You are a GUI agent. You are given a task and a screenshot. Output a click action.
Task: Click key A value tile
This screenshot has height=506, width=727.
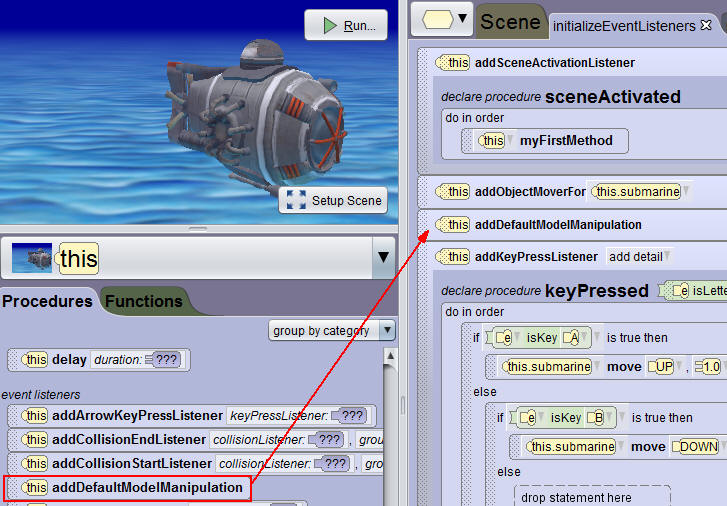point(571,338)
